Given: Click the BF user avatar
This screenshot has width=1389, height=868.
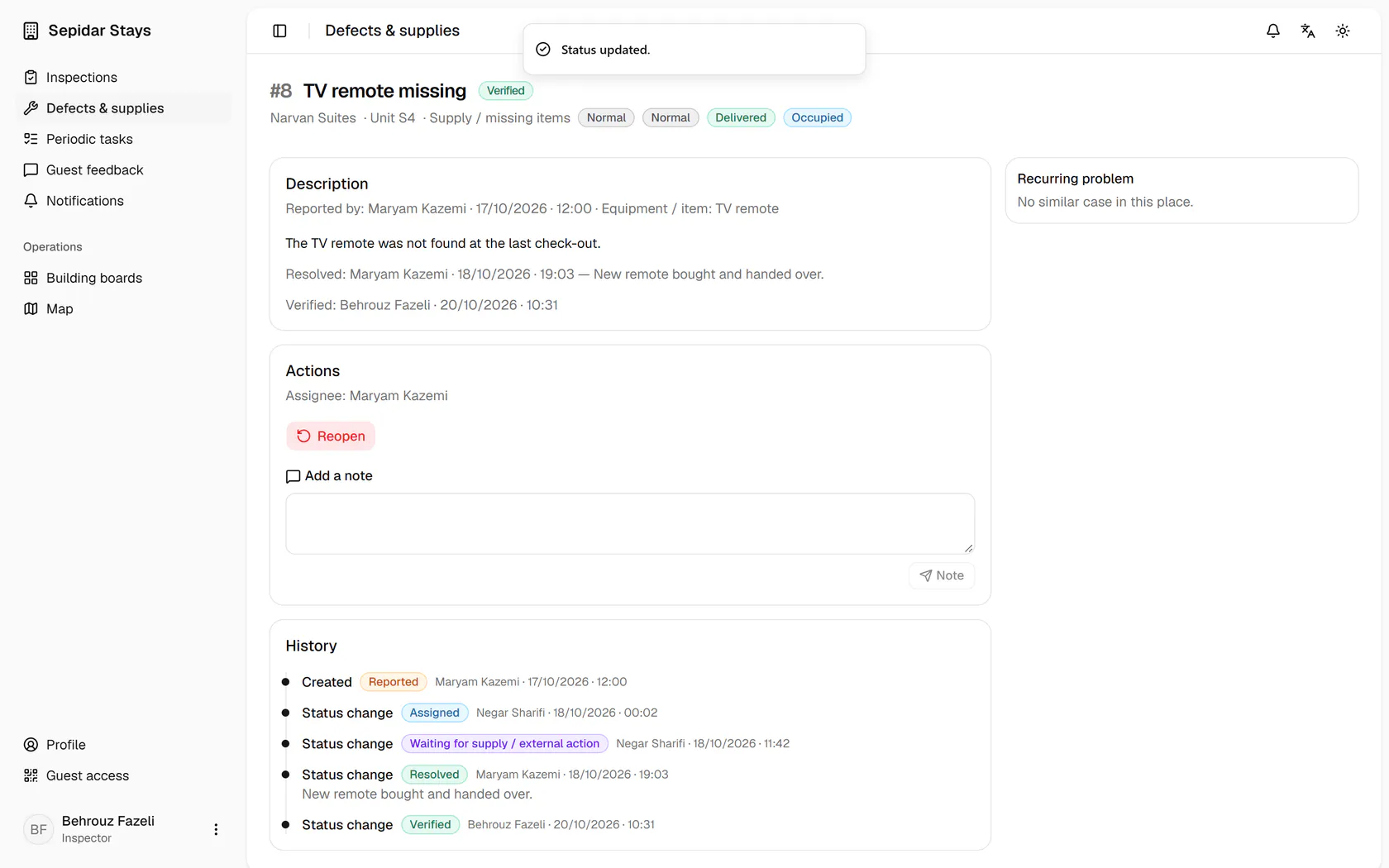Looking at the screenshot, I should coord(38,829).
